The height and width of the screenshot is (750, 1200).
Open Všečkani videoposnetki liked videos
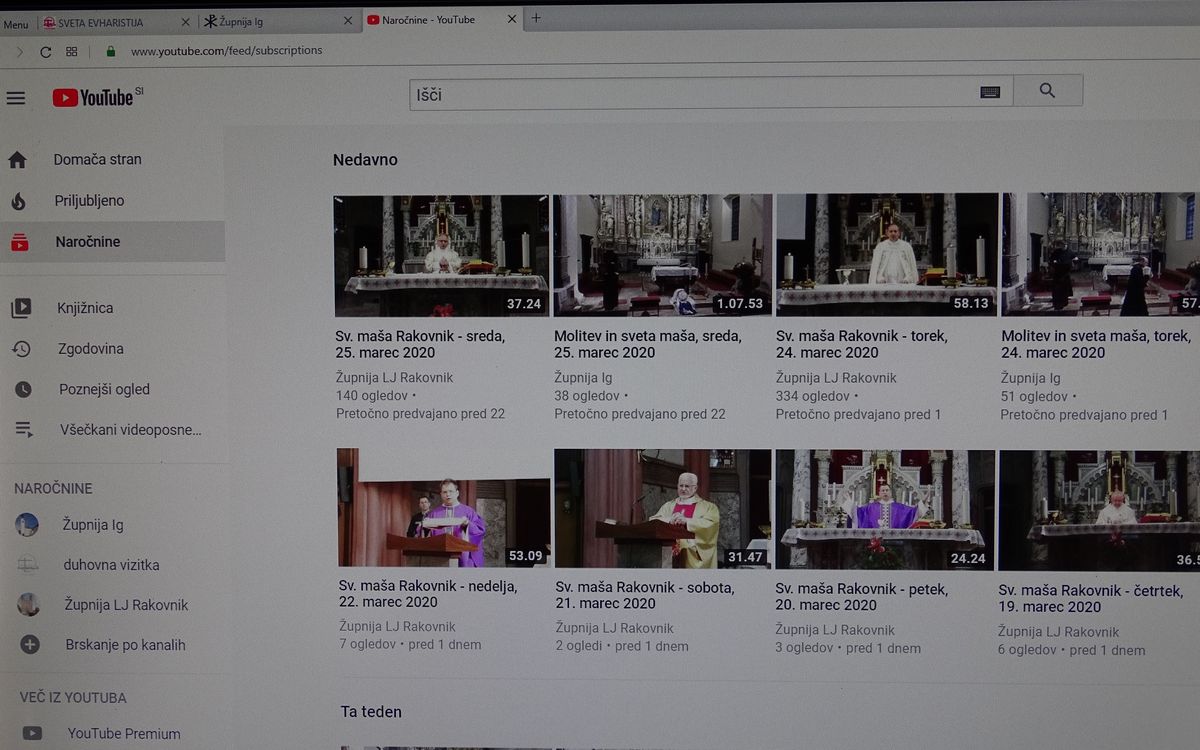pos(130,430)
